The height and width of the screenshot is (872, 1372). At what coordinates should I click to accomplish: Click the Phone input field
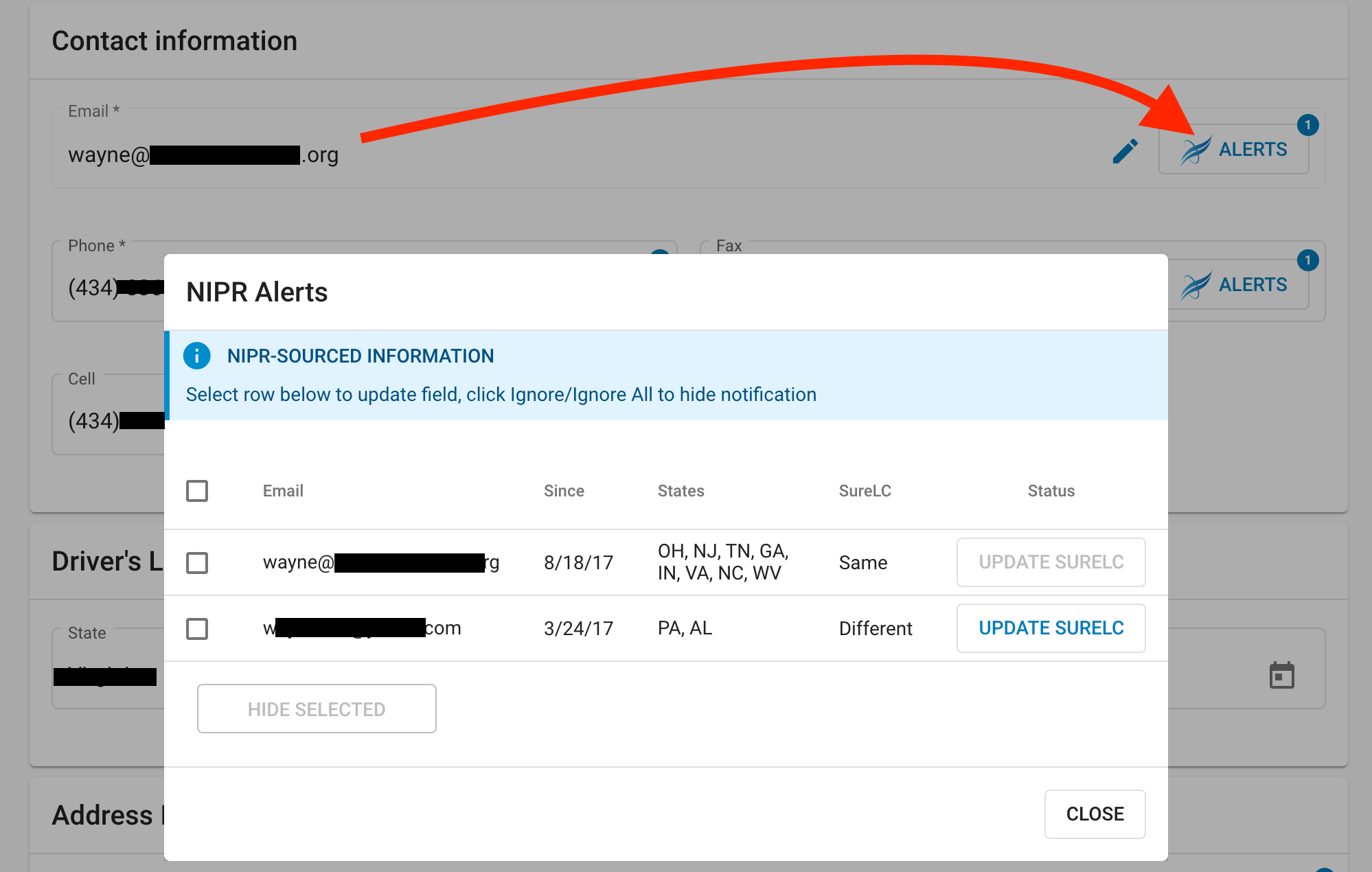[x=108, y=282]
